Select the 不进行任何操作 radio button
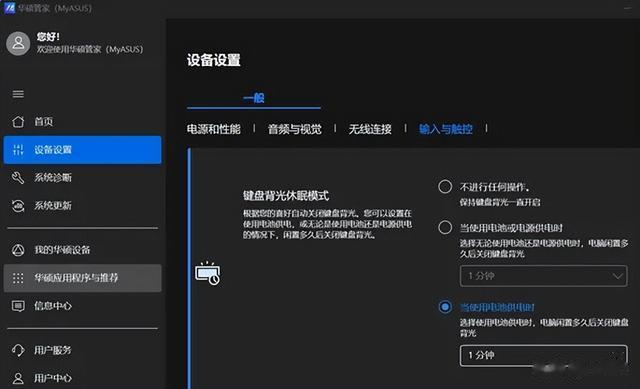This screenshot has height=389, width=640. coord(445,187)
